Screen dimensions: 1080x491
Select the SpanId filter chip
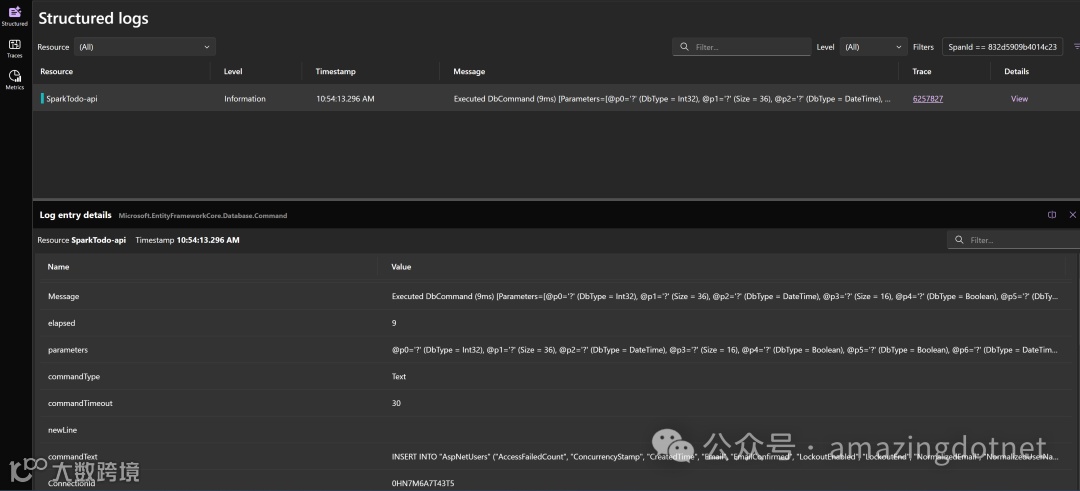pos(1002,47)
